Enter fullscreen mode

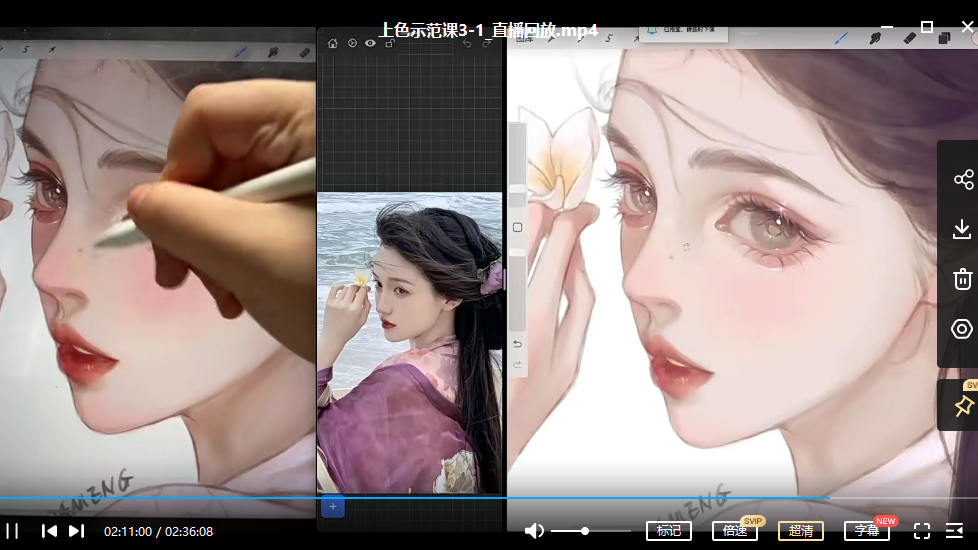(922, 531)
